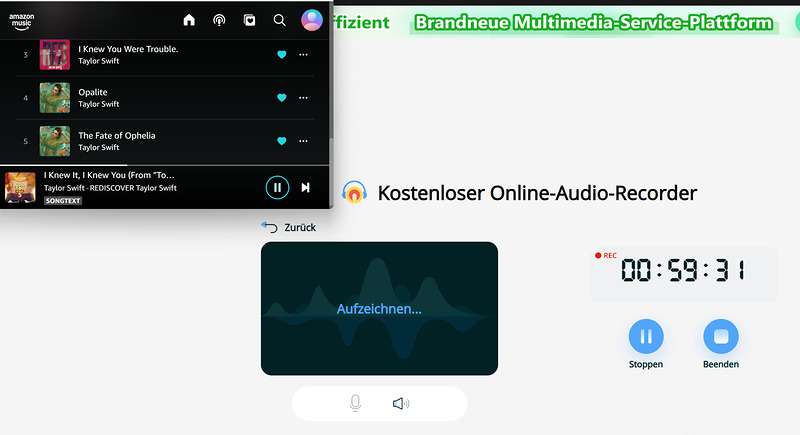Pause recording with the Stoppen button
The height and width of the screenshot is (435, 800).
click(646, 337)
